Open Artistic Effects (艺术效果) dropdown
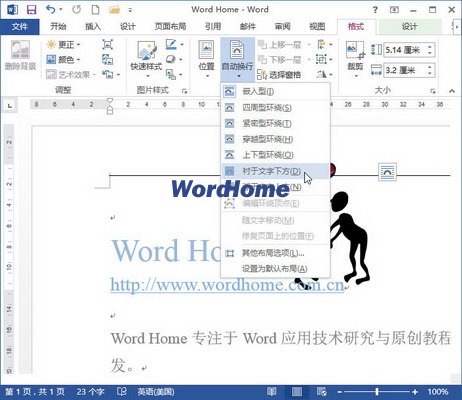The width and height of the screenshot is (462, 400). [71, 75]
